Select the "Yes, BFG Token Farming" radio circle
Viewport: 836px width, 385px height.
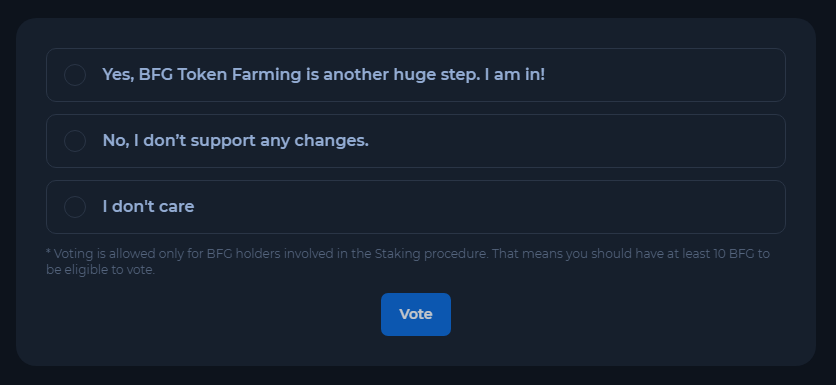[75, 75]
